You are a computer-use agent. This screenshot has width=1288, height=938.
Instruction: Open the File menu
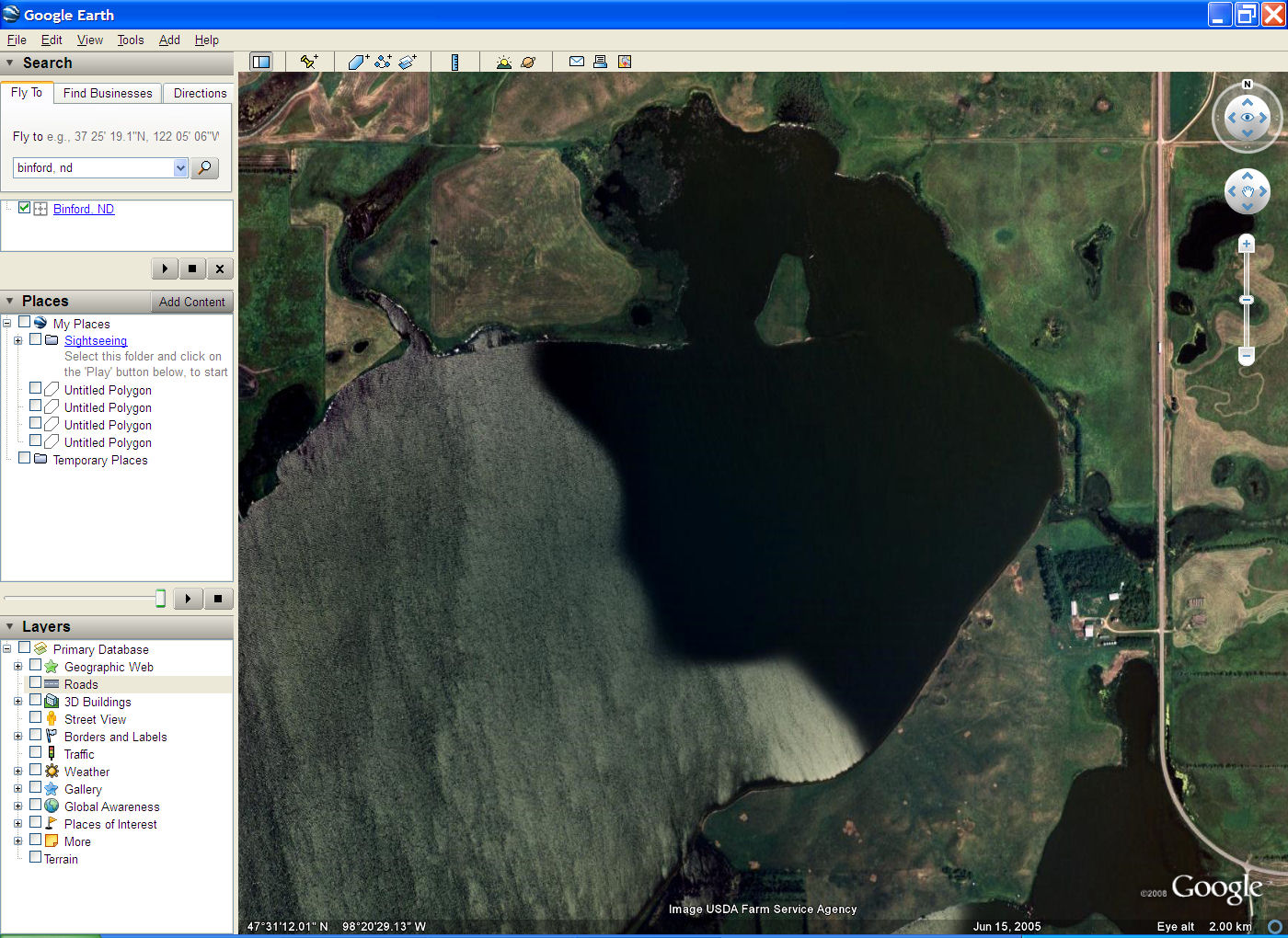tap(17, 40)
